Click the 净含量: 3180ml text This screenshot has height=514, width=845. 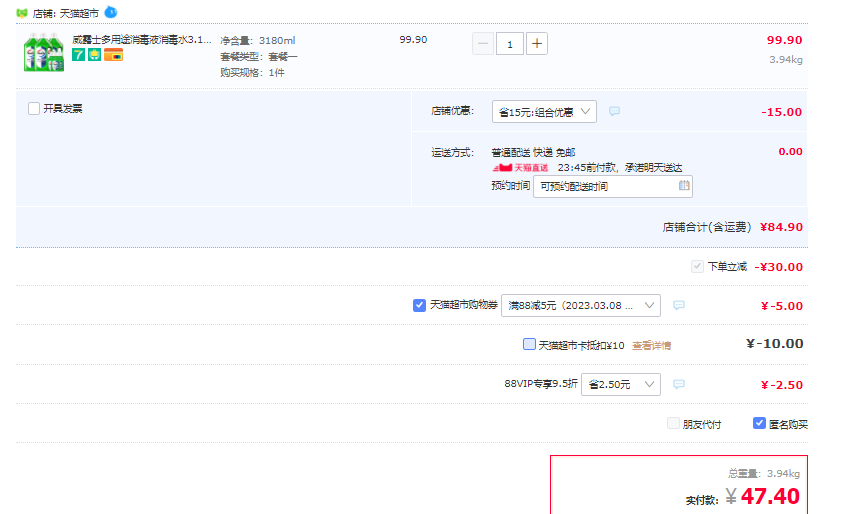pos(258,40)
